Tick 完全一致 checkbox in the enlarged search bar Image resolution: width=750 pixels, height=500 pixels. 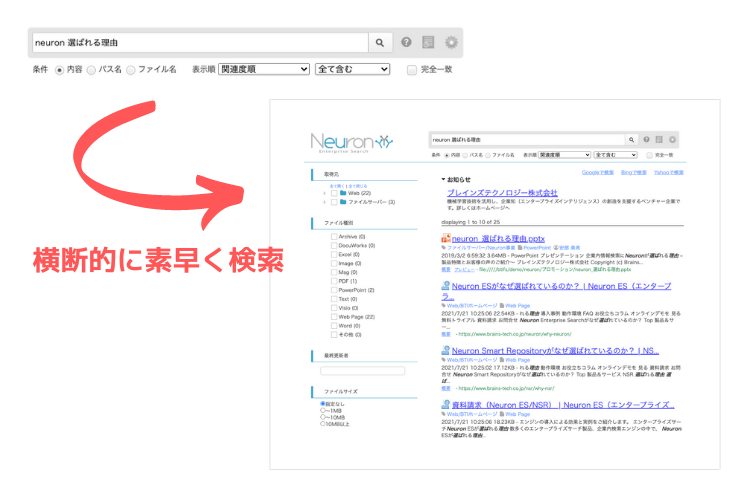411,70
